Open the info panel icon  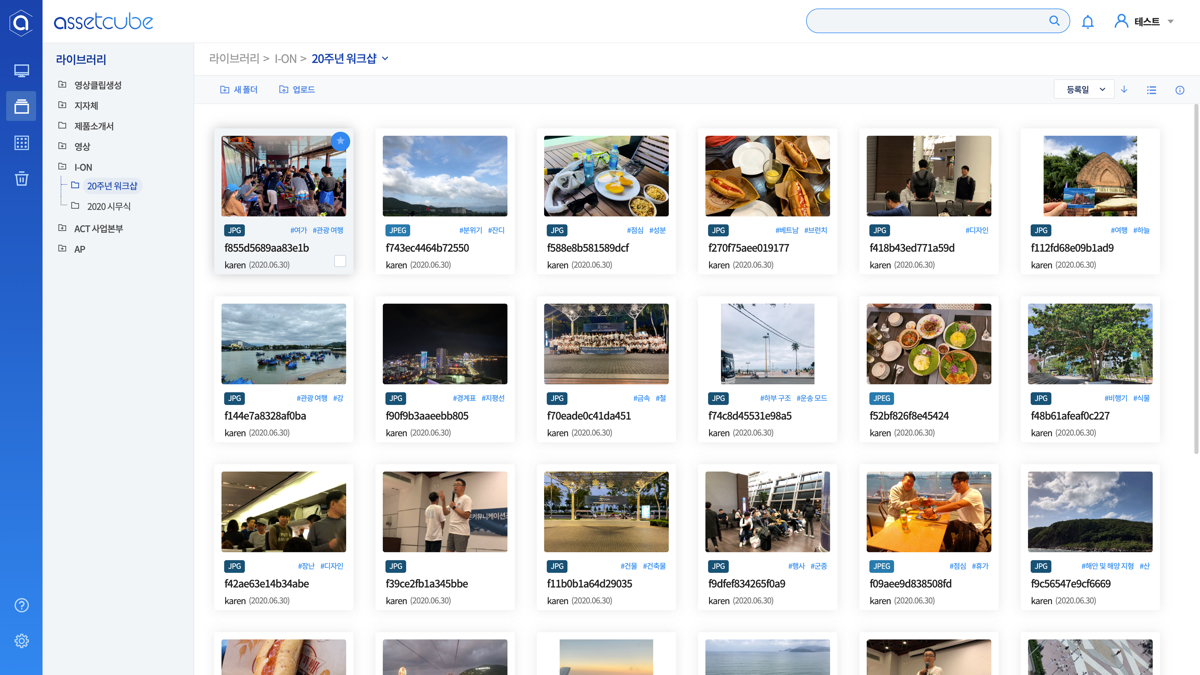[x=1180, y=90]
